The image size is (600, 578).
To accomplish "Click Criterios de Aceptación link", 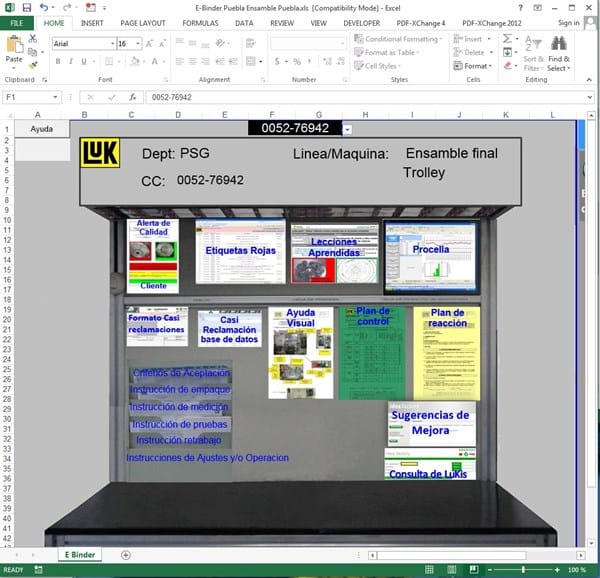I will (x=181, y=373).
